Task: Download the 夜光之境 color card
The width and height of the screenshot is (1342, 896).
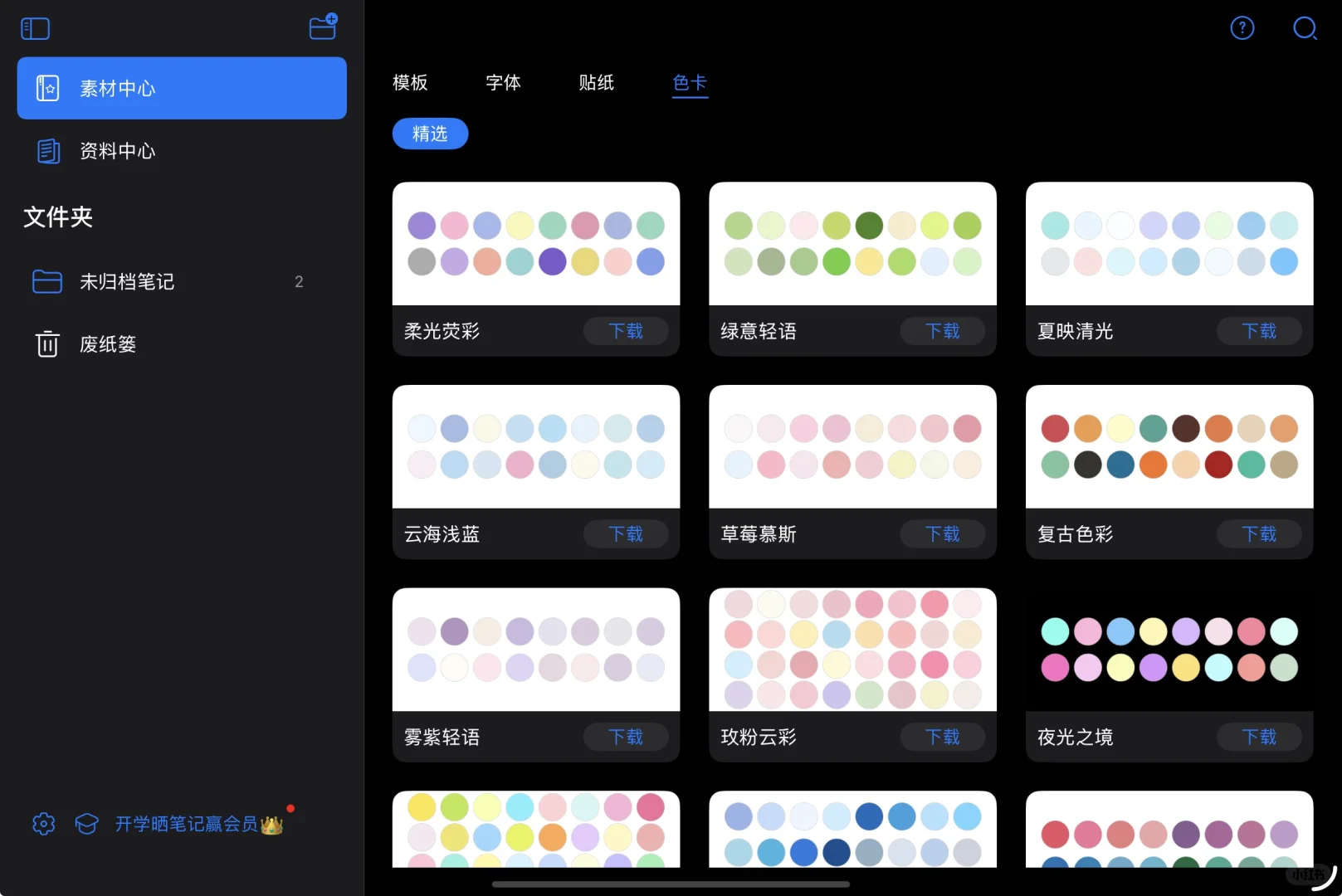Action: (1259, 737)
